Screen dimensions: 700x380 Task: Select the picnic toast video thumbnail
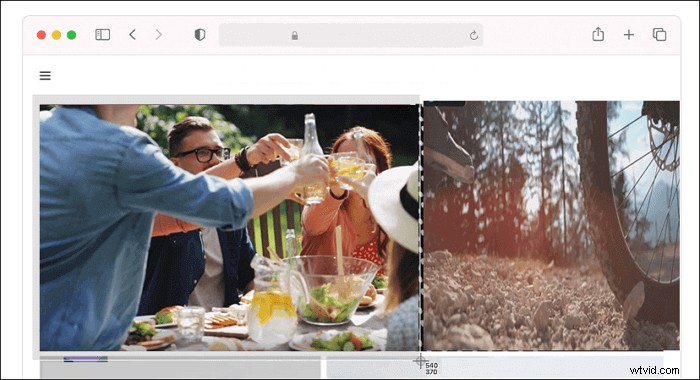[229, 227]
